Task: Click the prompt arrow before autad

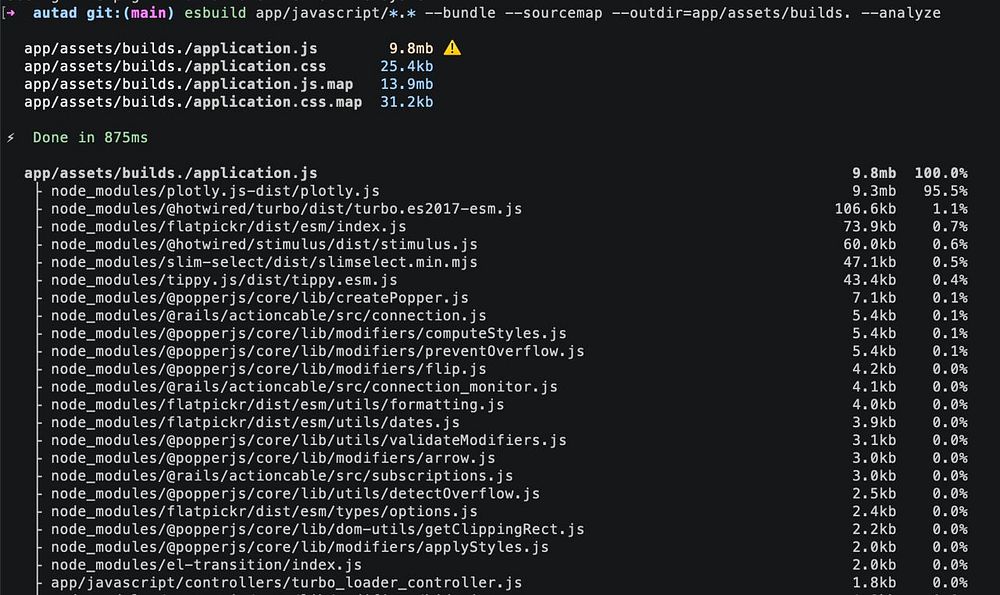Action: coord(10,13)
